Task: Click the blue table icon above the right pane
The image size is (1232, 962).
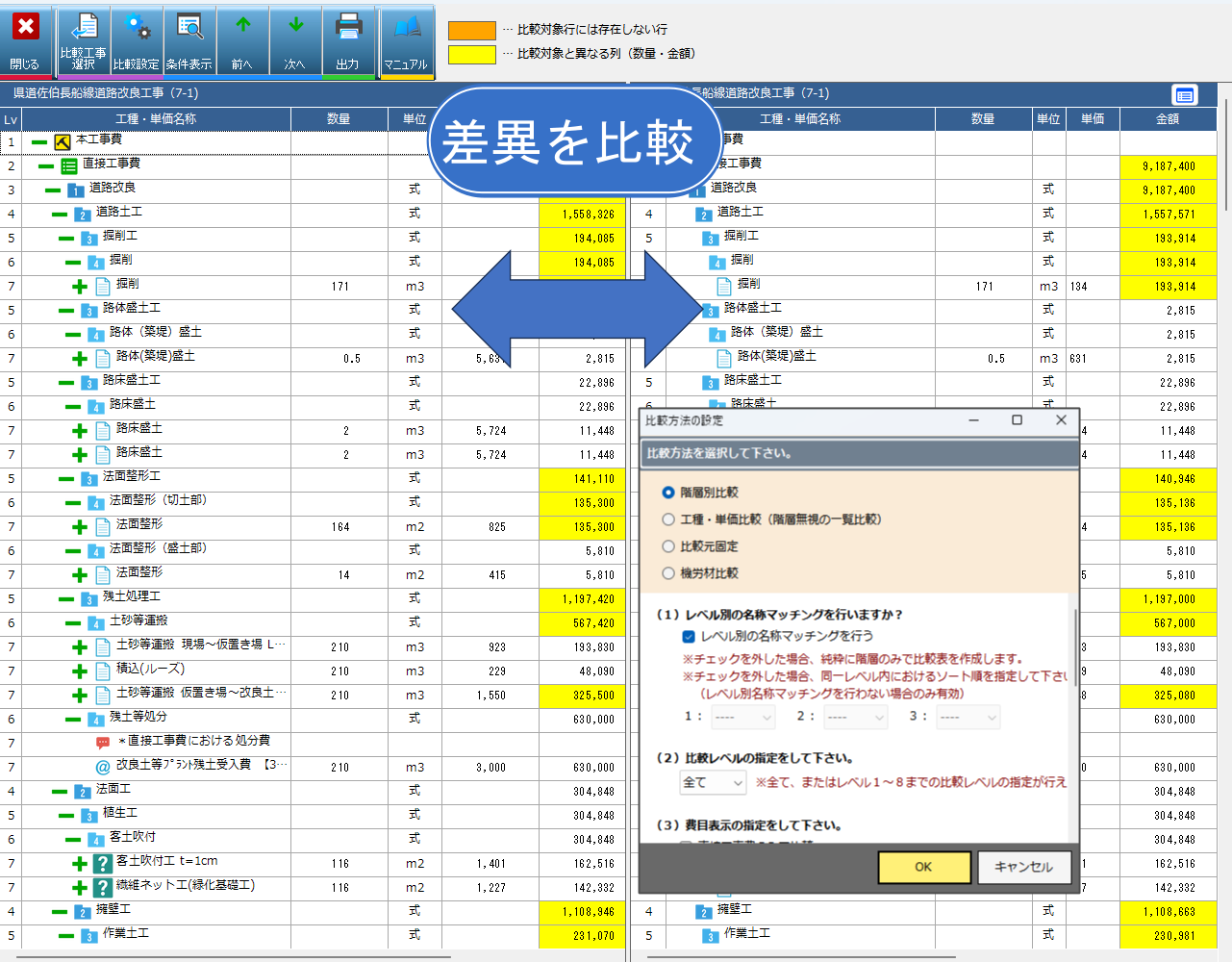Action: tap(1185, 94)
